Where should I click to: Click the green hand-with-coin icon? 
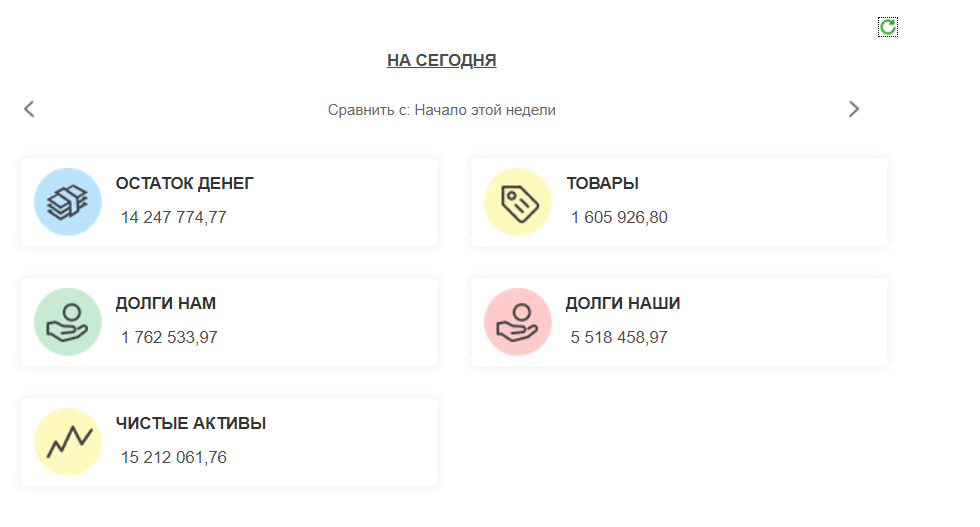click(x=68, y=322)
